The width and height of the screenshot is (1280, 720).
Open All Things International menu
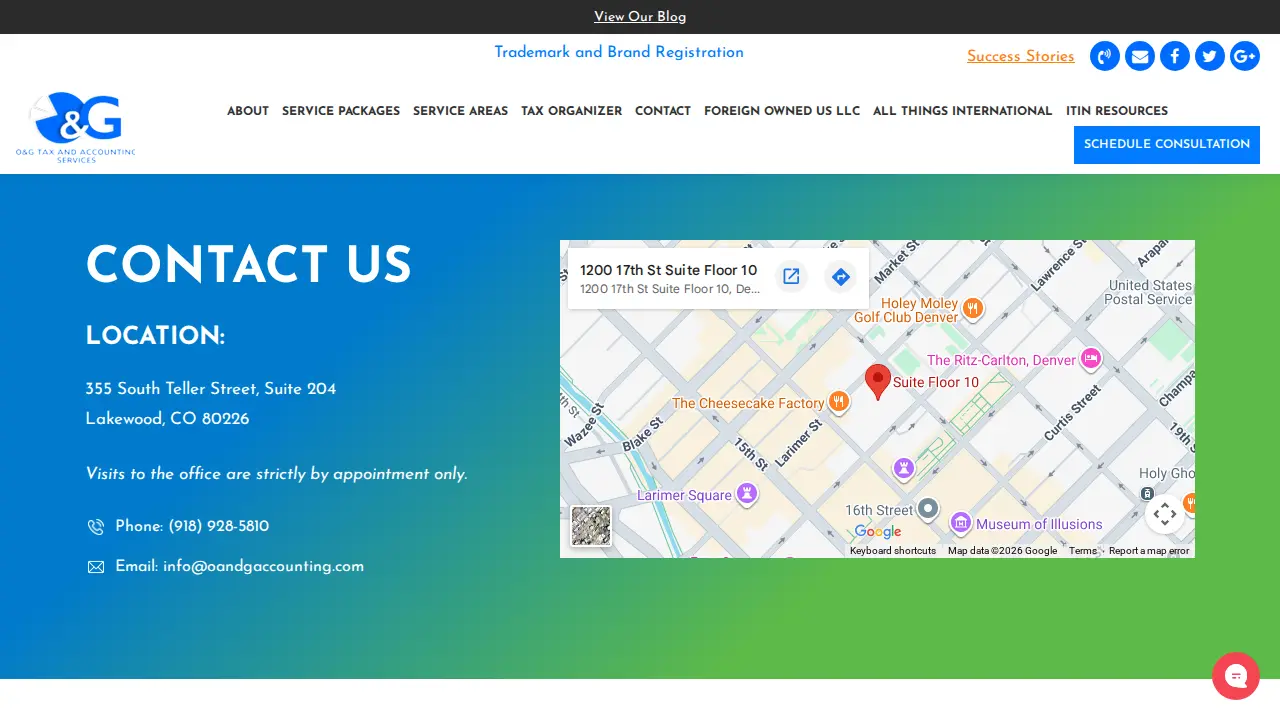point(962,111)
